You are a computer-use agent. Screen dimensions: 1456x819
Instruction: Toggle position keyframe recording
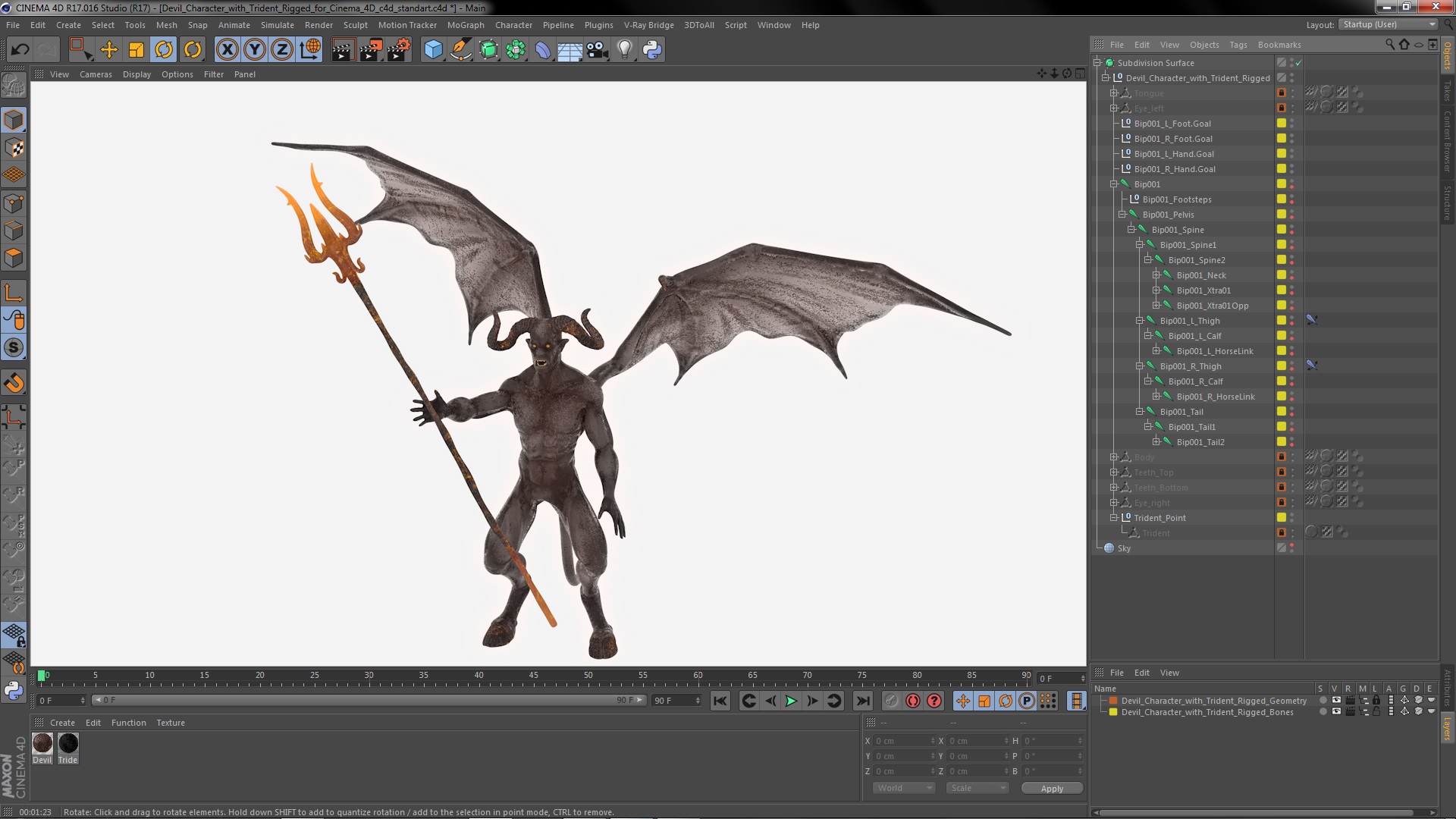(963, 701)
